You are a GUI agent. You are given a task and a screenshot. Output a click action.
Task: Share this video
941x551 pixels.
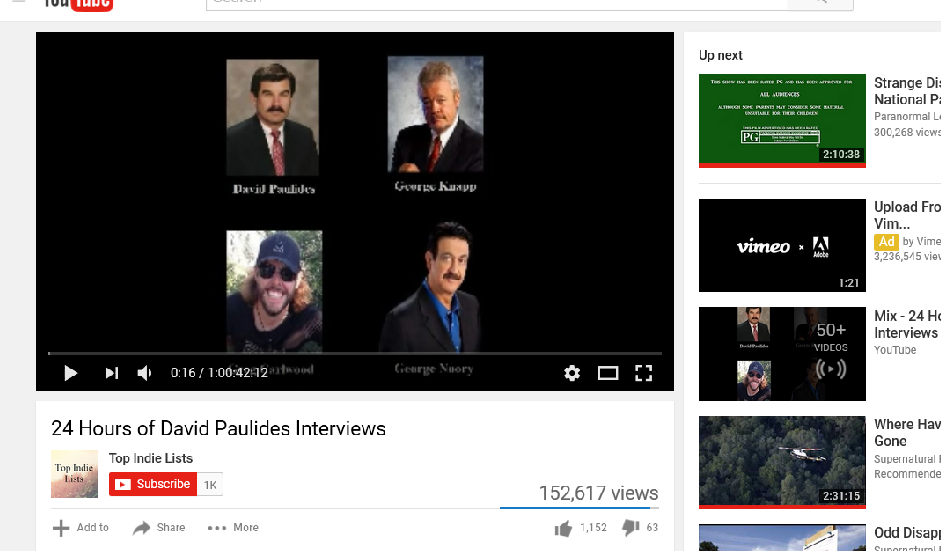click(x=159, y=528)
